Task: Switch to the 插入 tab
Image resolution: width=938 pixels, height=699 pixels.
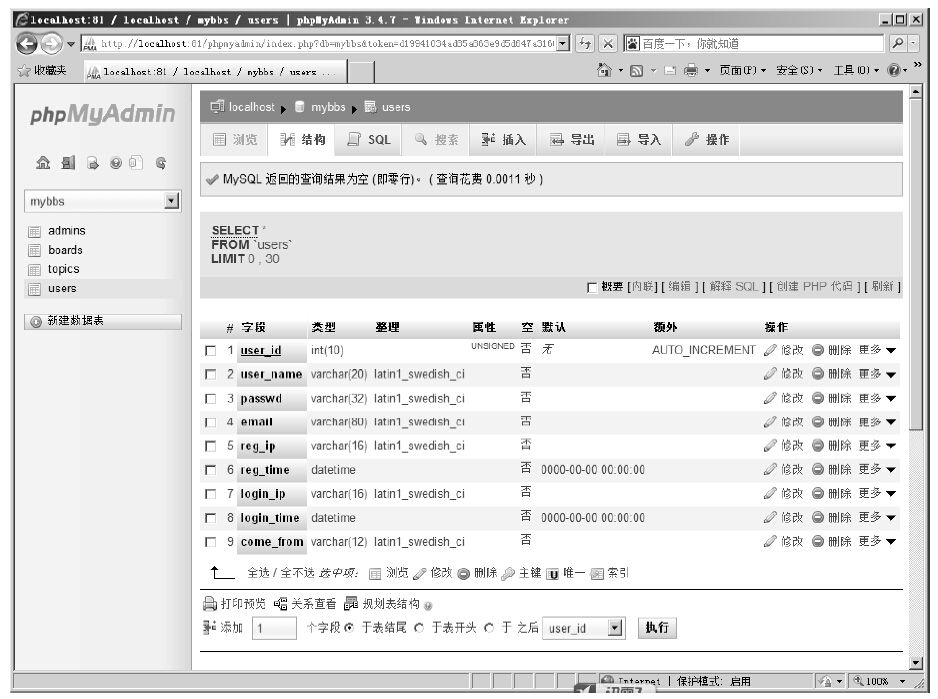Action: coord(503,140)
